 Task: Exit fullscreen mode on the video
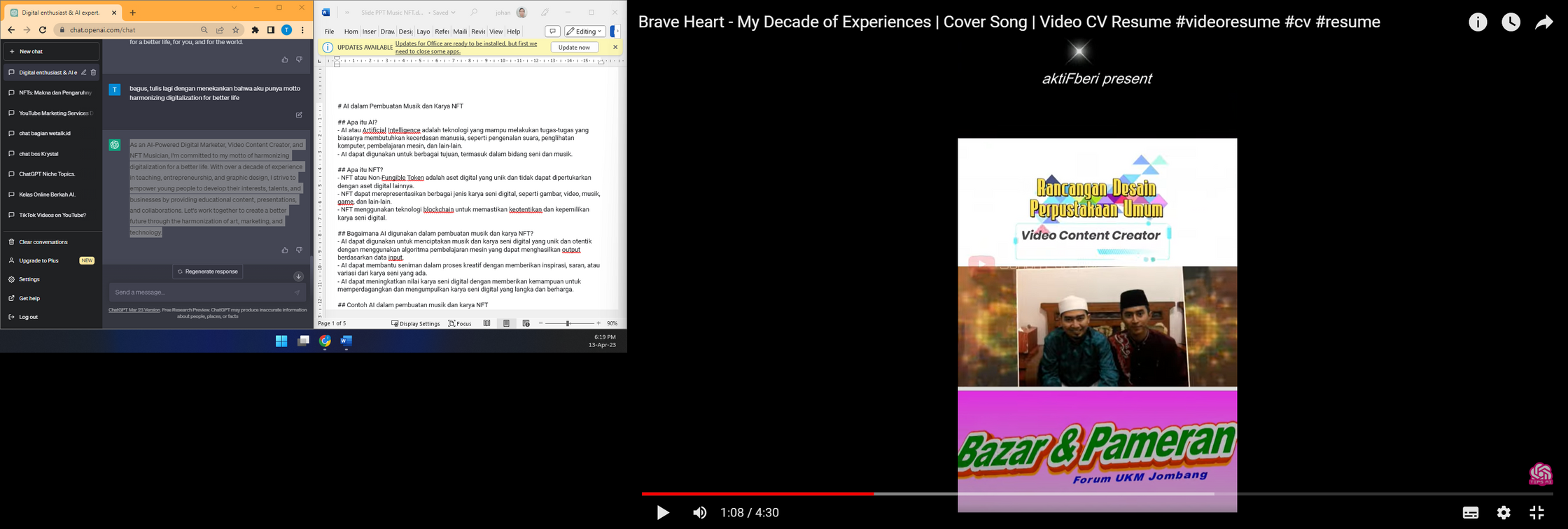point(1536,513)
